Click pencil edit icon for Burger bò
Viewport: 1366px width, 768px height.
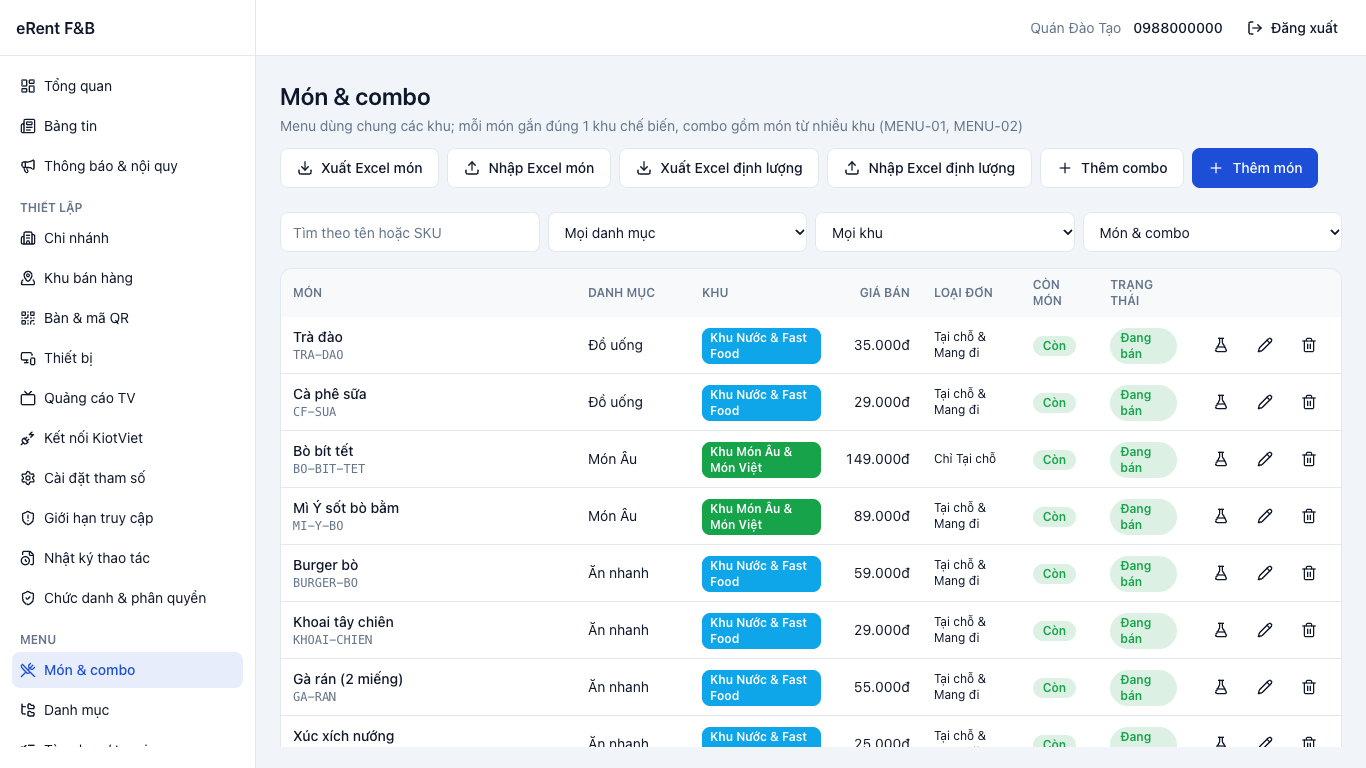[1265, 573]
